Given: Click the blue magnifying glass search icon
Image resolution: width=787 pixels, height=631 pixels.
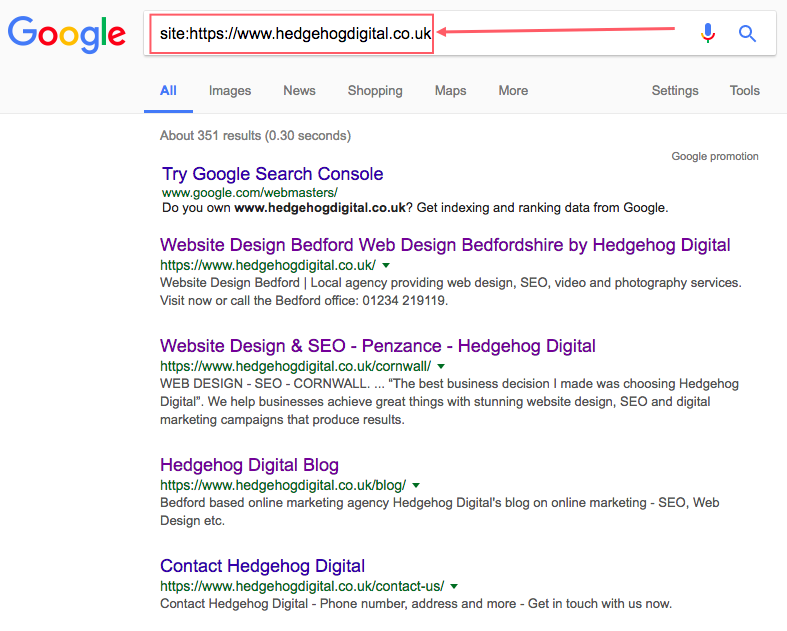Looking at the screenshot, I should tap(747, 34).
